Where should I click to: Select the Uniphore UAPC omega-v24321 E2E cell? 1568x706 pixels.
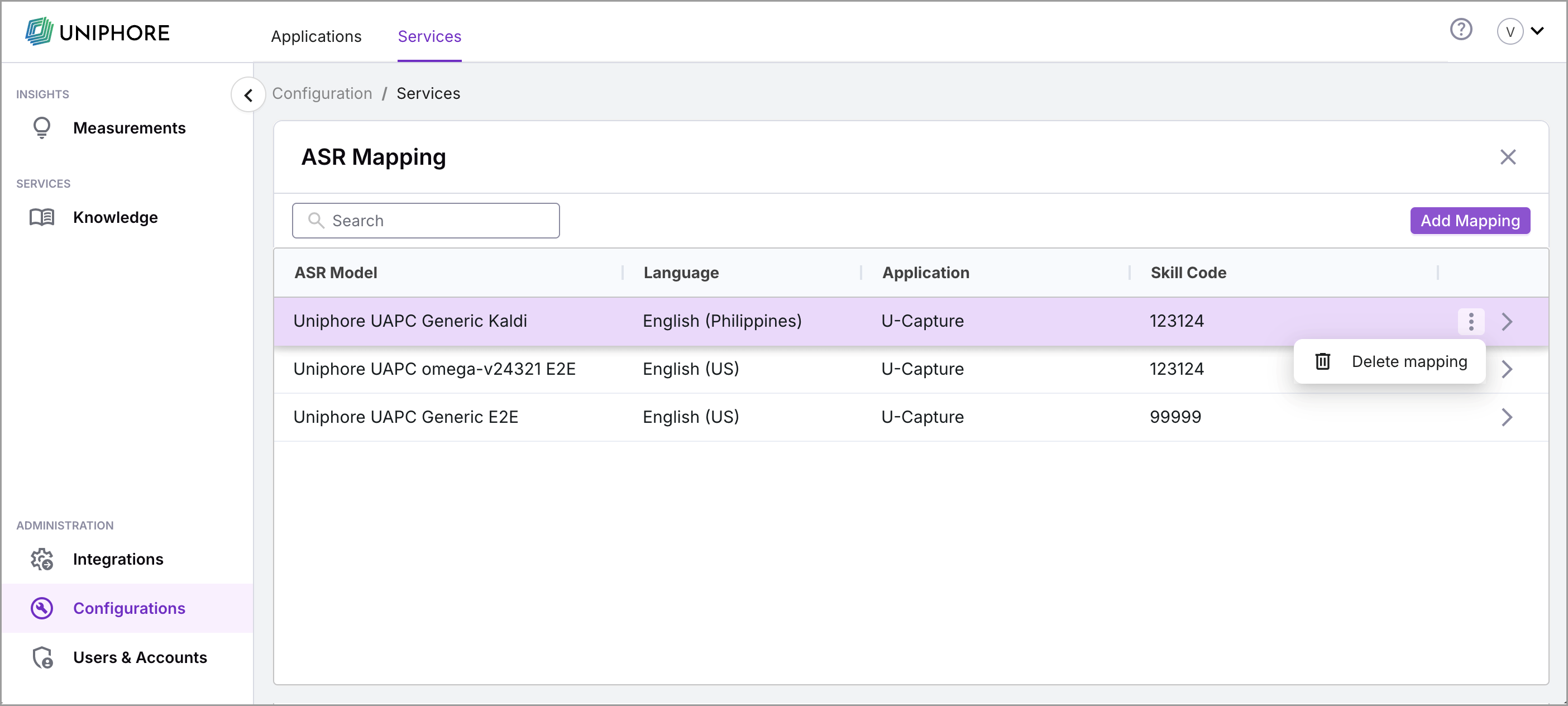(x=434, y=369)
